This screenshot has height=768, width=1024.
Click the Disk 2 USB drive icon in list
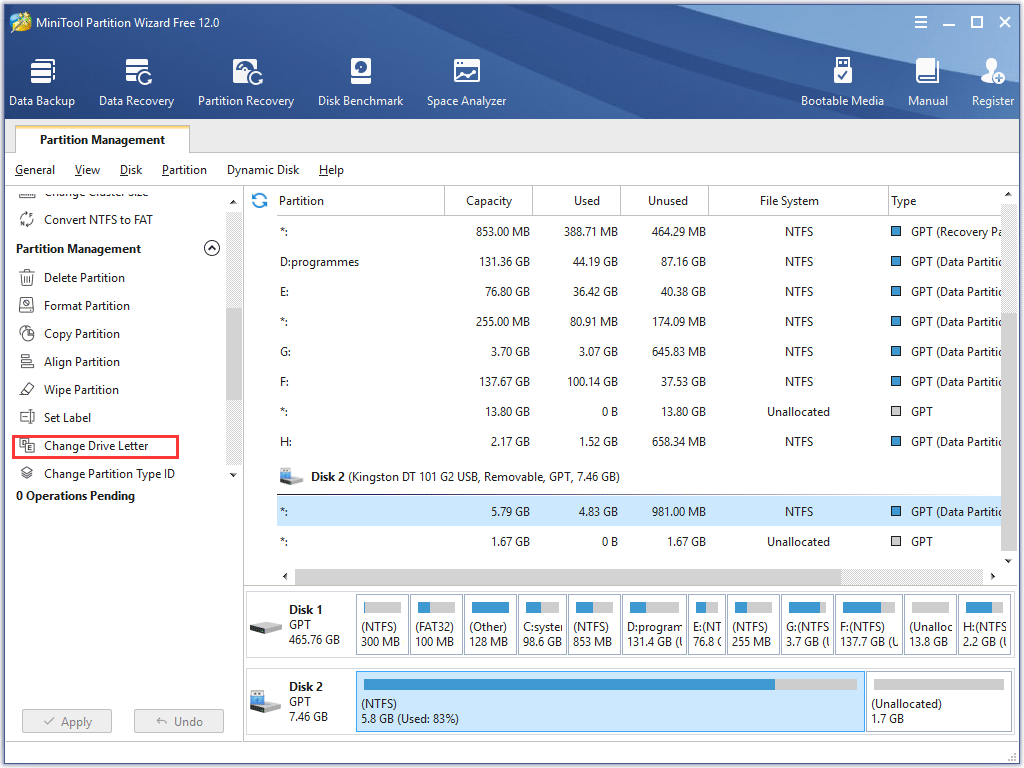(291, 477)
